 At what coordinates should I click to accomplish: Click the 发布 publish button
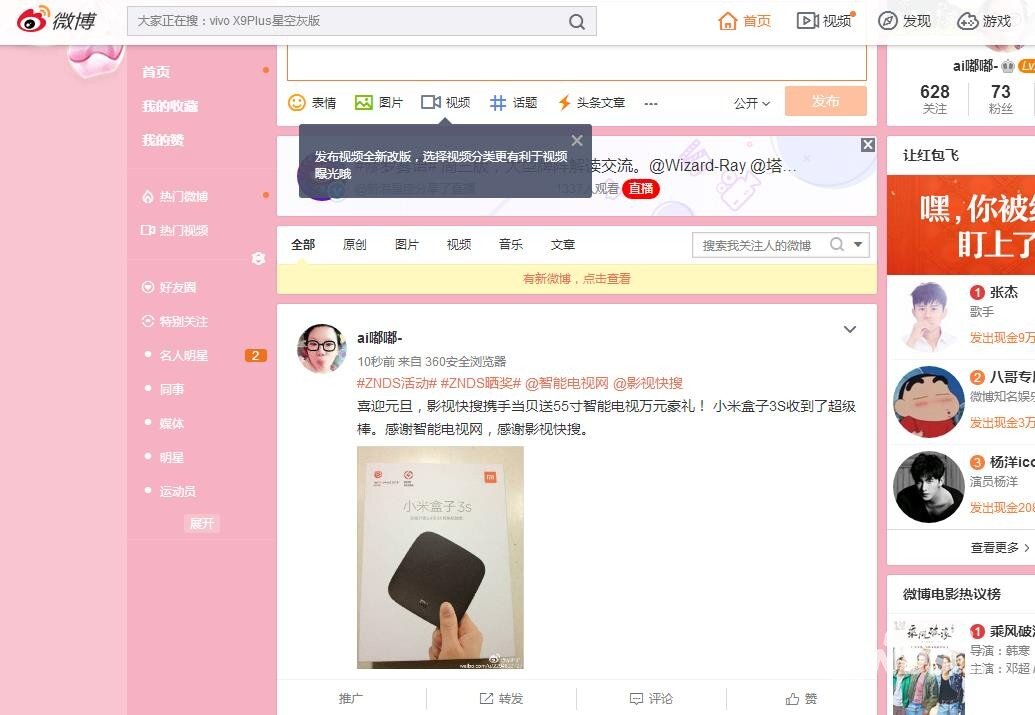click(825, 101)
